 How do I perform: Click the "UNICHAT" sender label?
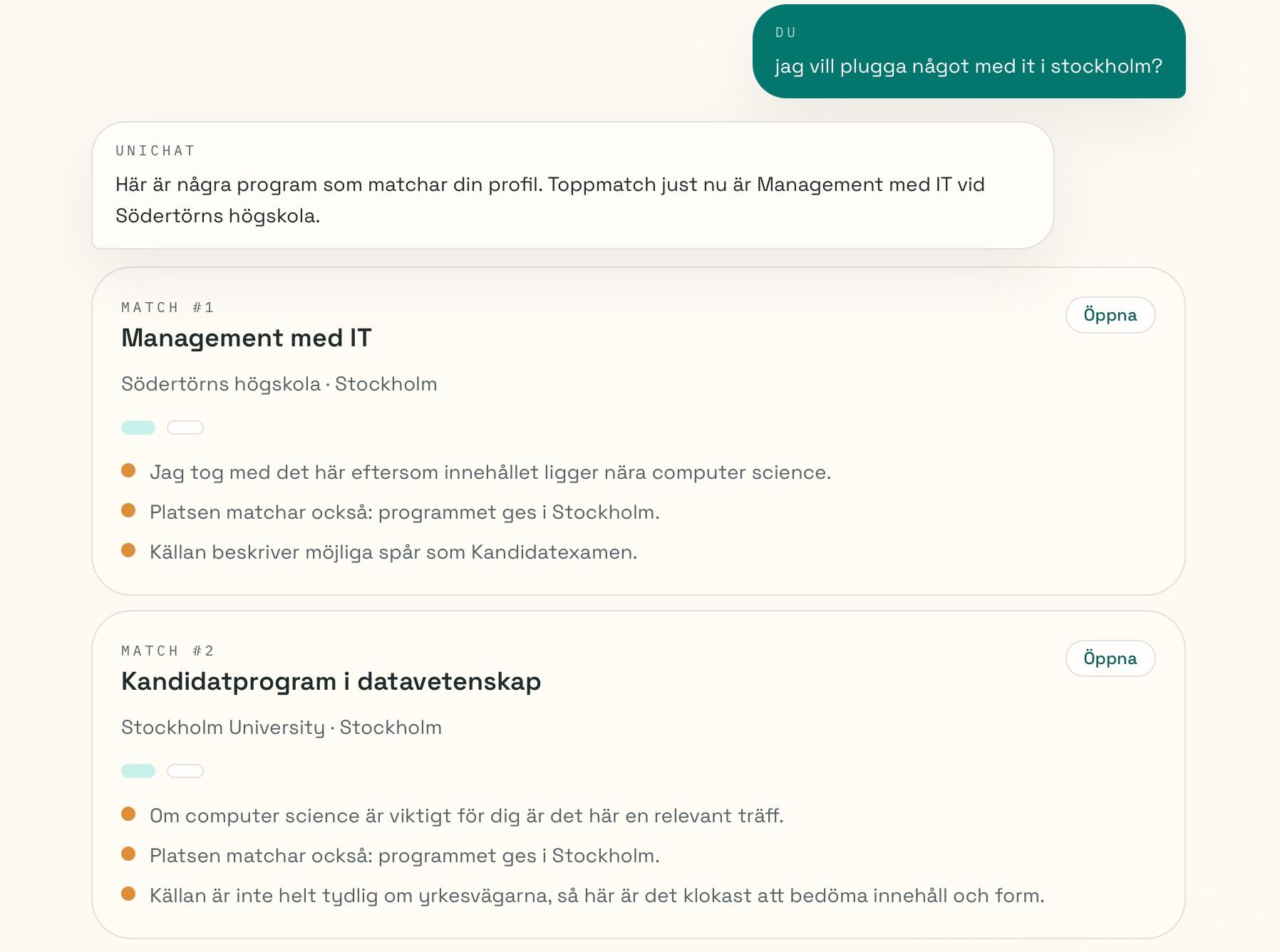click(155, 150)
